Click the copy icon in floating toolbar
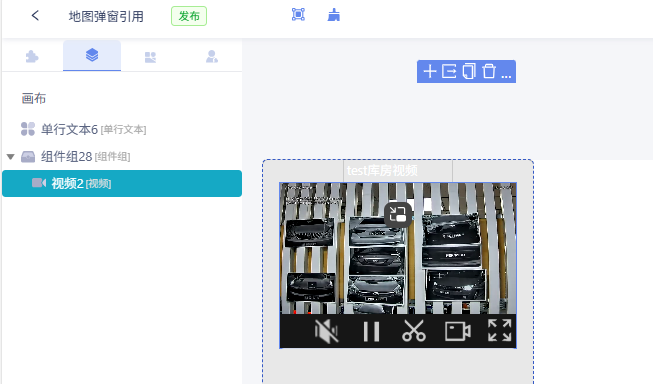This screenshot has width=653, height=384. tap(469, 72)
